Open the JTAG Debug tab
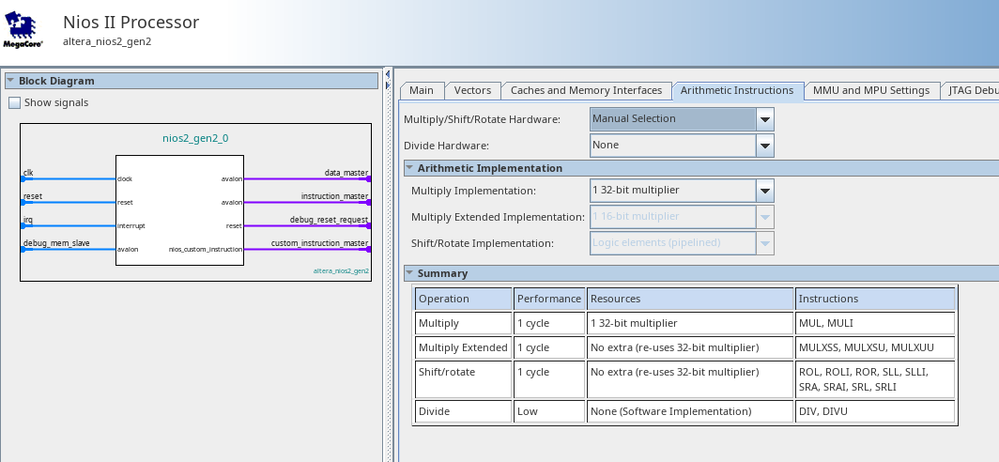 [x=971, y=90]
